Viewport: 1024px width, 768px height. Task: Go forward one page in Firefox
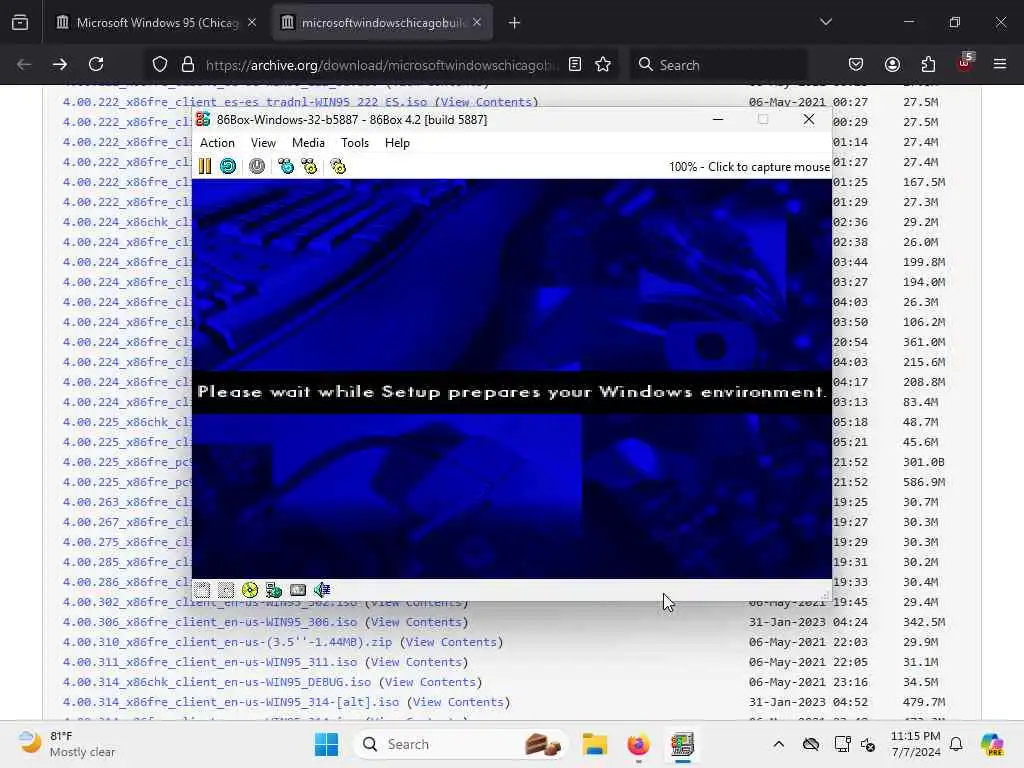pyautogui.click(x=60, y=64)
